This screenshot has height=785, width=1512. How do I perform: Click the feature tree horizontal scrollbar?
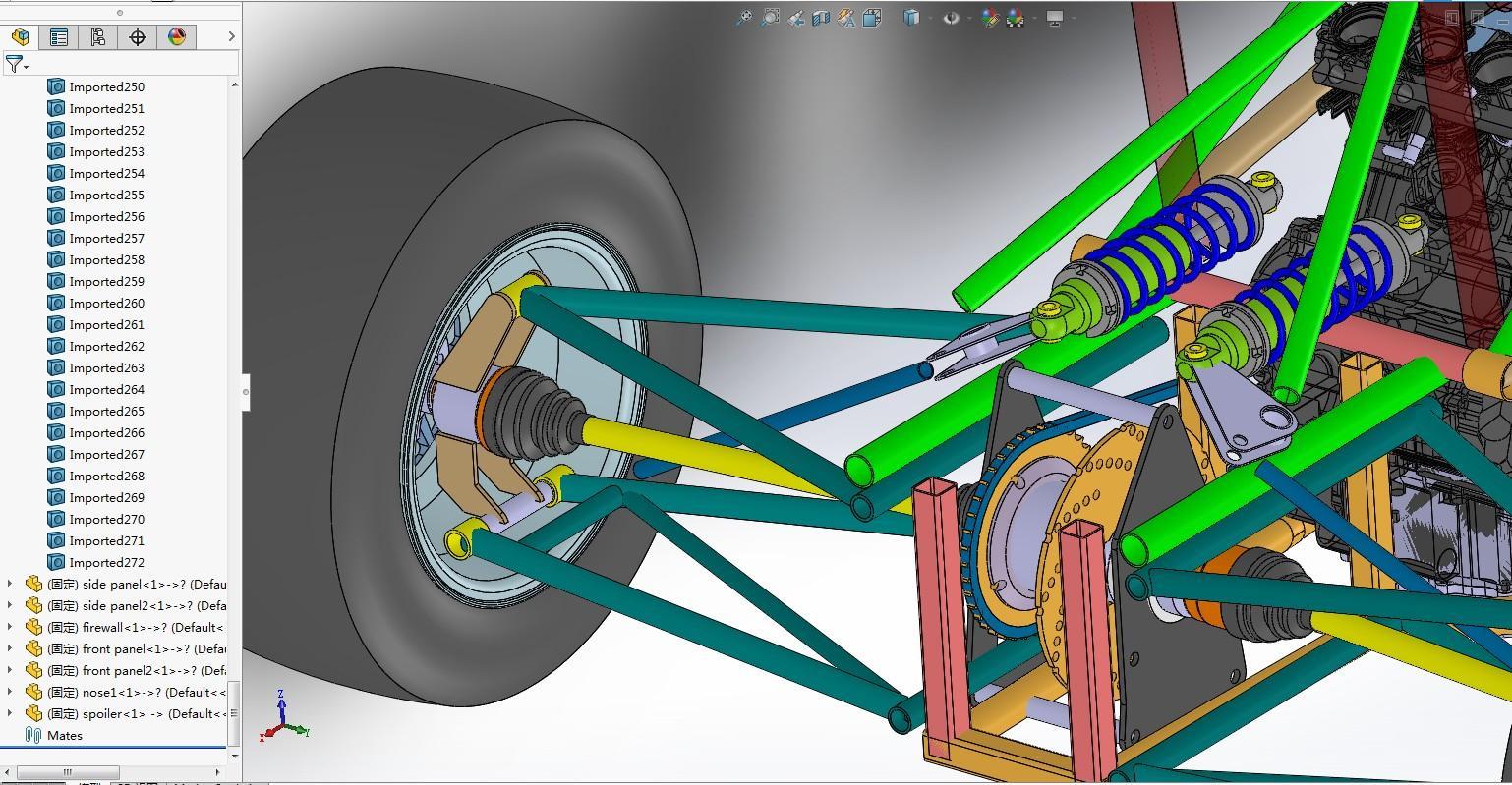click(68, 772)
